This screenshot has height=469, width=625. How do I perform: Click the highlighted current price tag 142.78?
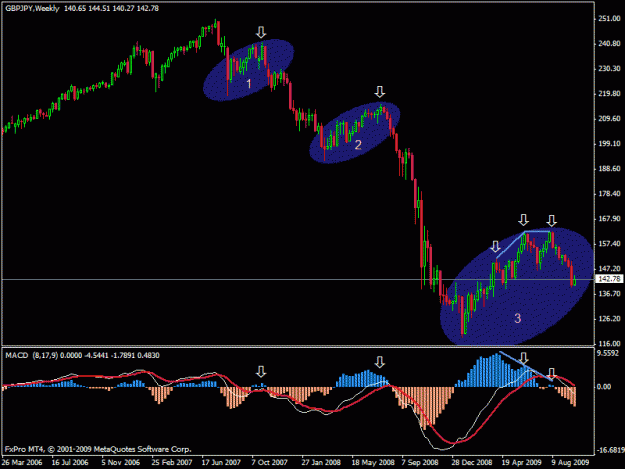coord(609,279)
